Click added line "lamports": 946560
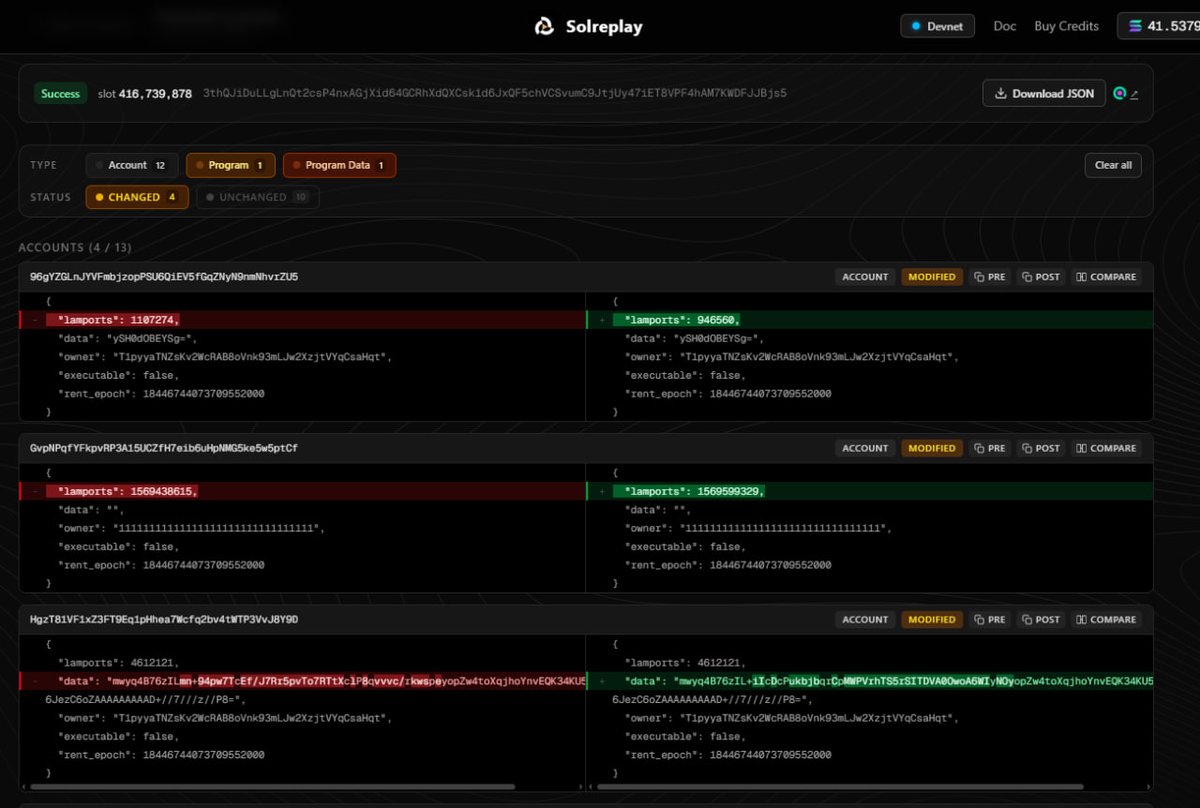Screen dimensions: 1200x808 tap(870, 320)
